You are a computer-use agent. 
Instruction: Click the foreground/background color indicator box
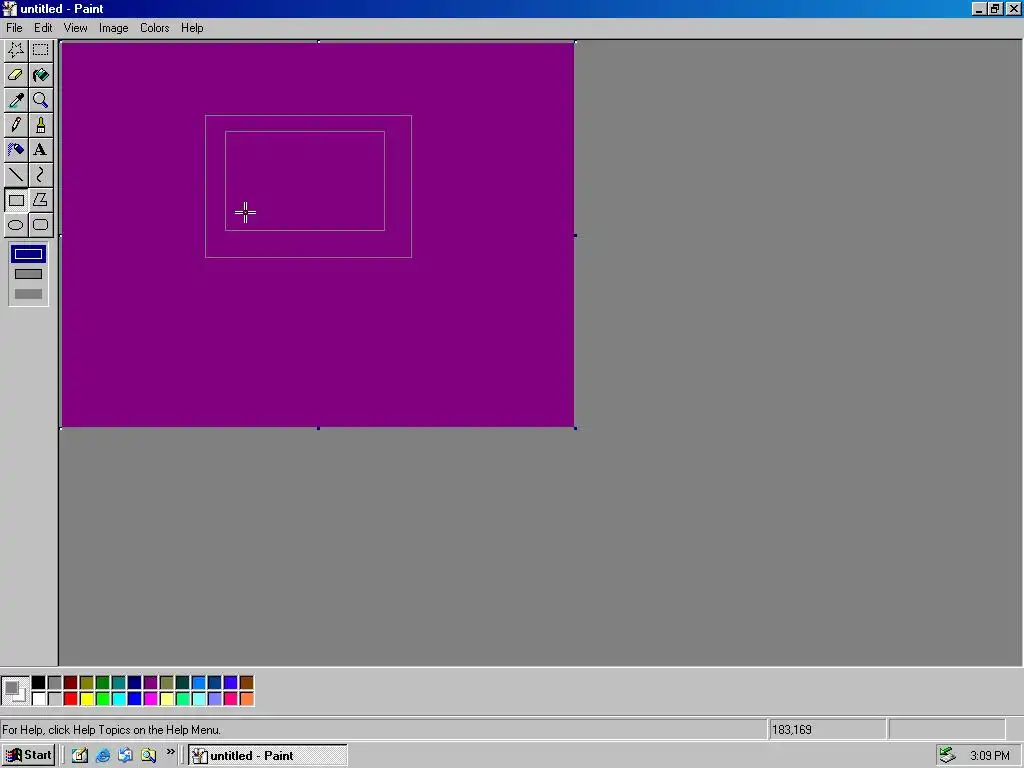click(15, 691)
